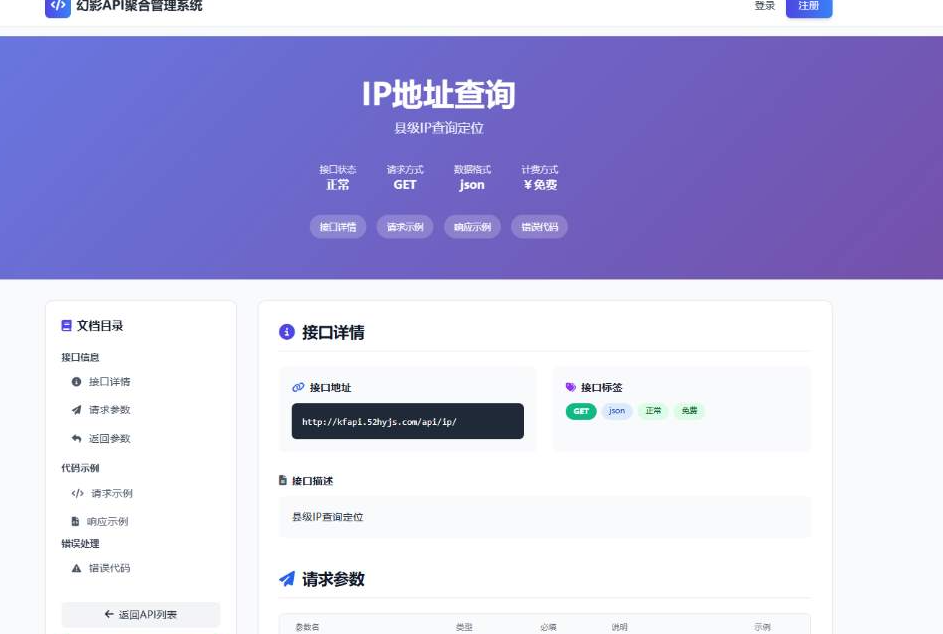This screenshot has width=943, height=634.
Task: Click the paper plane icon beside sidebar 请求参数
Action: pos(76,410)
